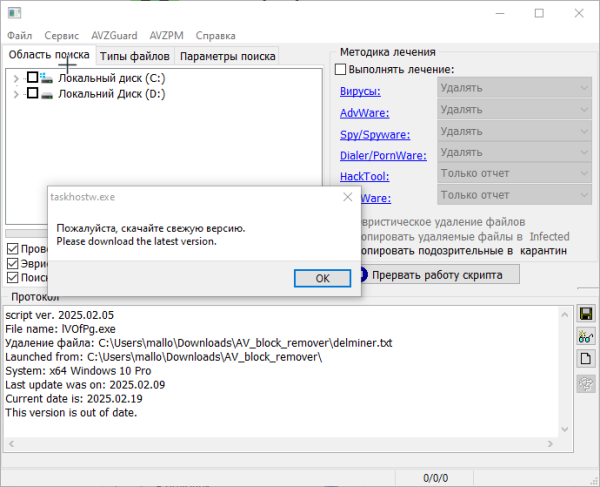Click protocol scrollbar up arrow
The width and height of the screenshot is (600, 487).
click(565, 314)
